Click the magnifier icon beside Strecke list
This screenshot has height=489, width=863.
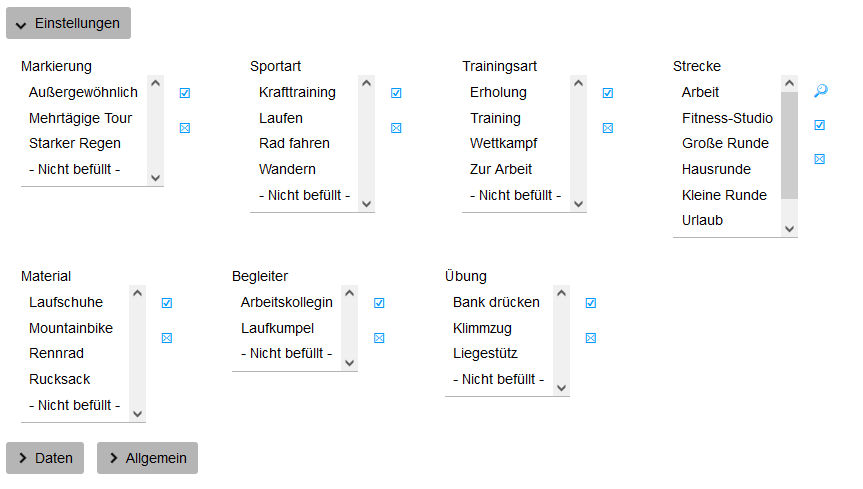point(820,91)
